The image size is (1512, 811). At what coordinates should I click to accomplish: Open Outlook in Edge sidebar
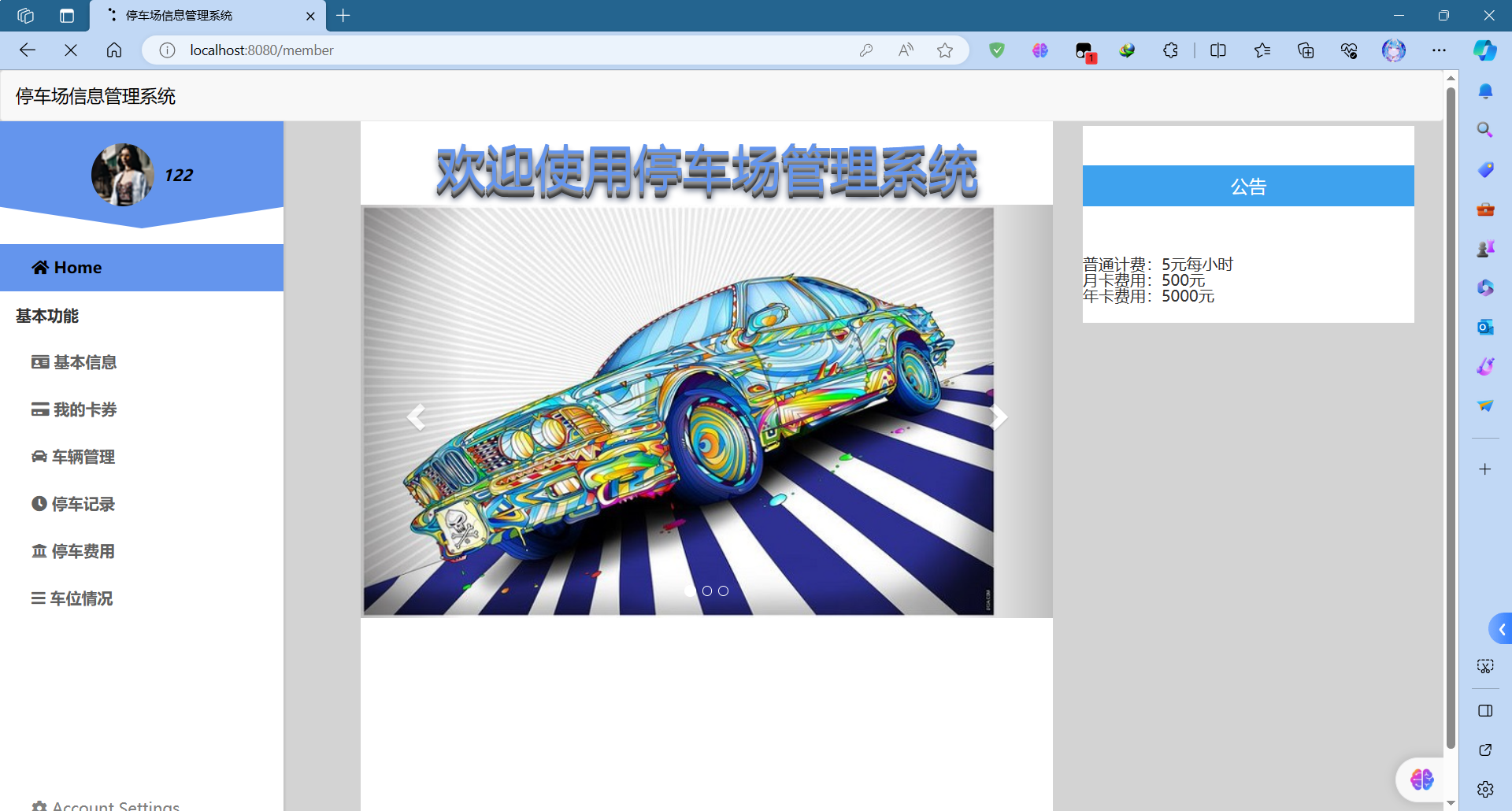point(1485,327)
